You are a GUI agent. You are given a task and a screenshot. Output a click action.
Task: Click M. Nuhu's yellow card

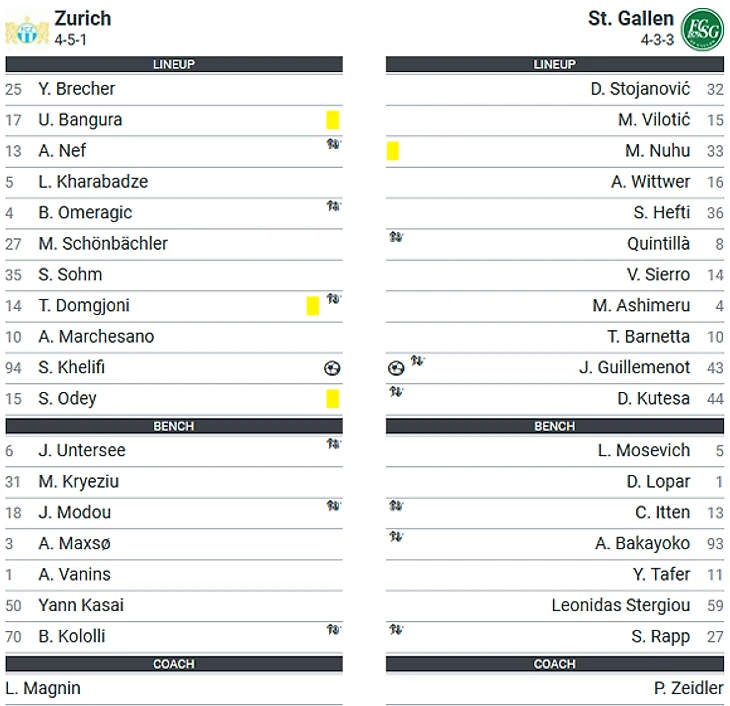tap(393, 151)
